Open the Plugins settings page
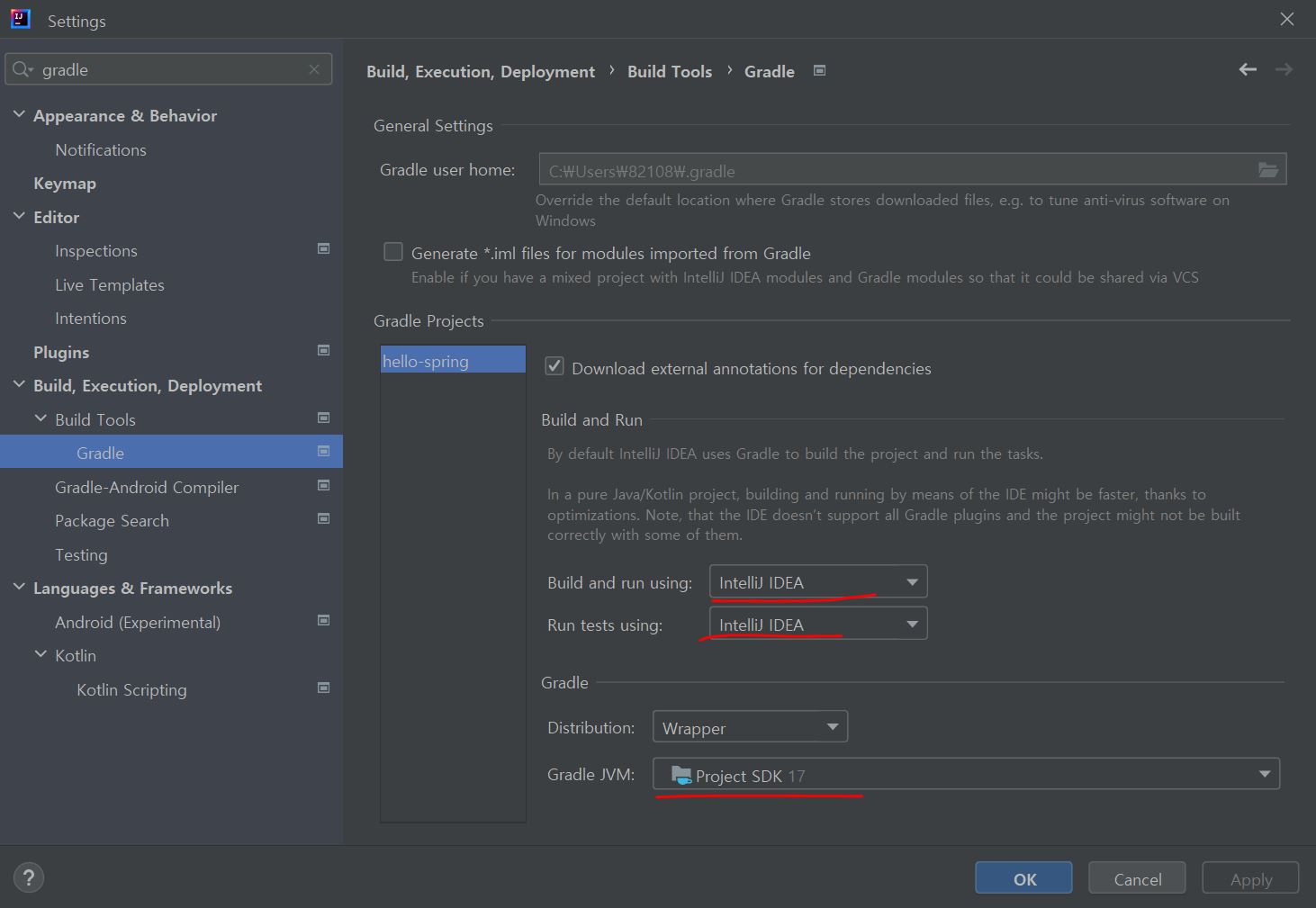The image size is (1316, 908). click(x=61, y=353)
